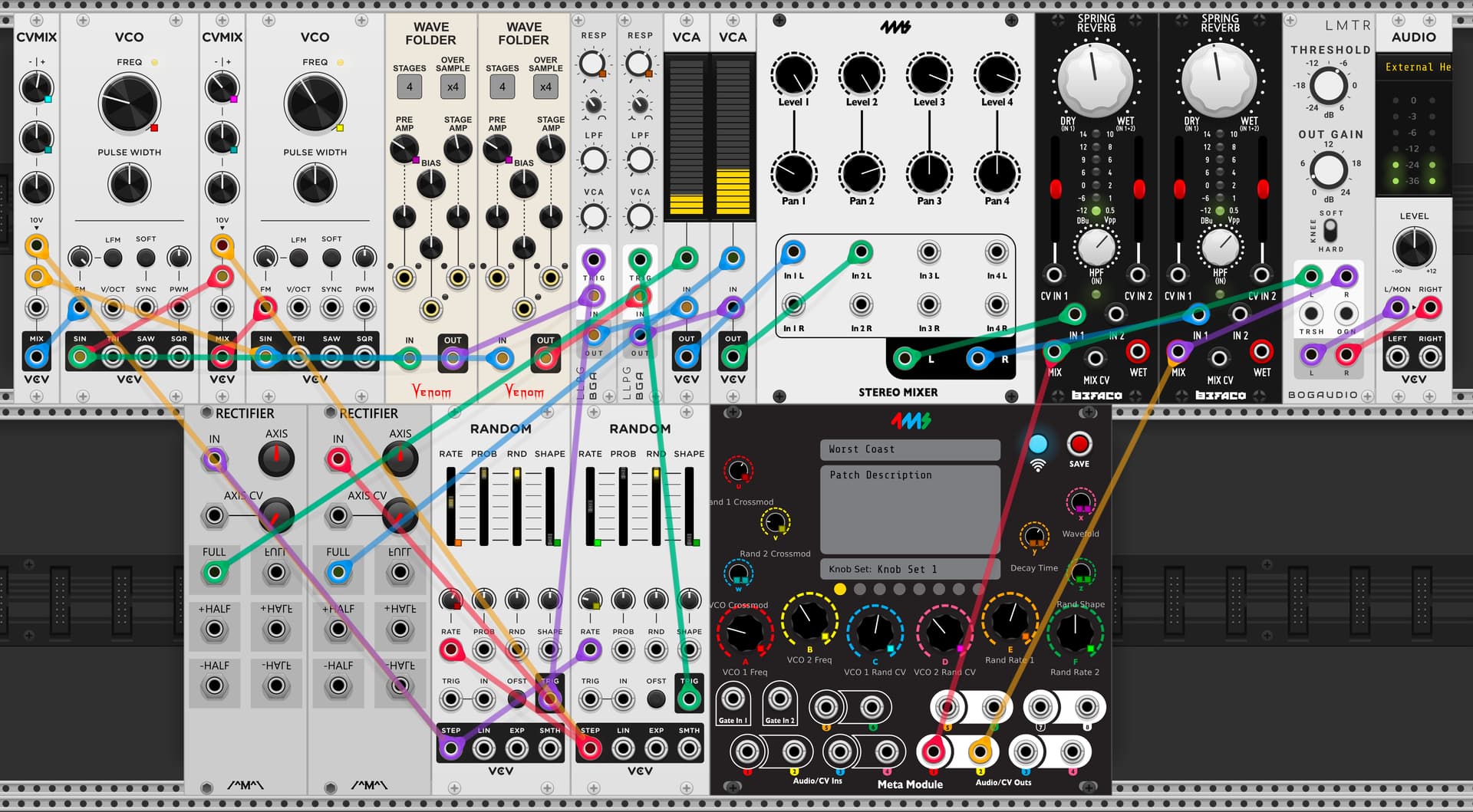Click the Rand Rate 2 knob F on Meta Module
Screen dimensions: 1473x812
tap(1075, 632)
